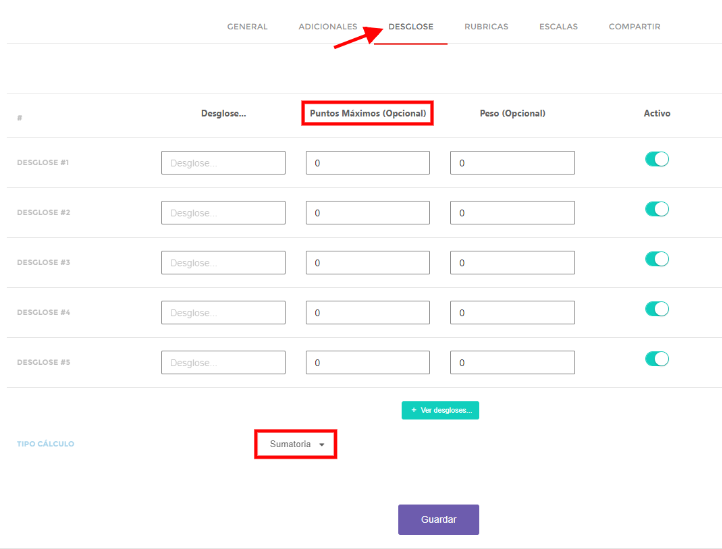Screen dimensions: 722x549
Task: Click the Desglose name field in row #2
Action: [x=223, y=213]
